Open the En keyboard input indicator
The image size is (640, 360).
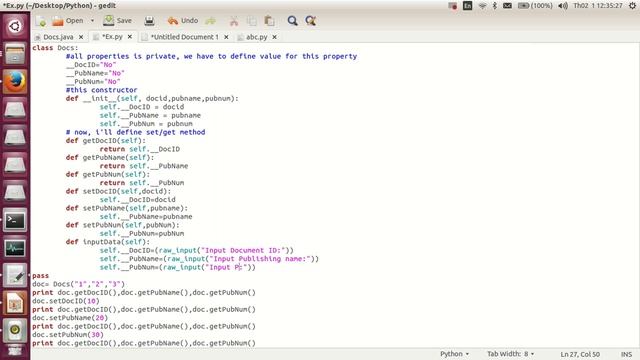click(x=467, y=6)
